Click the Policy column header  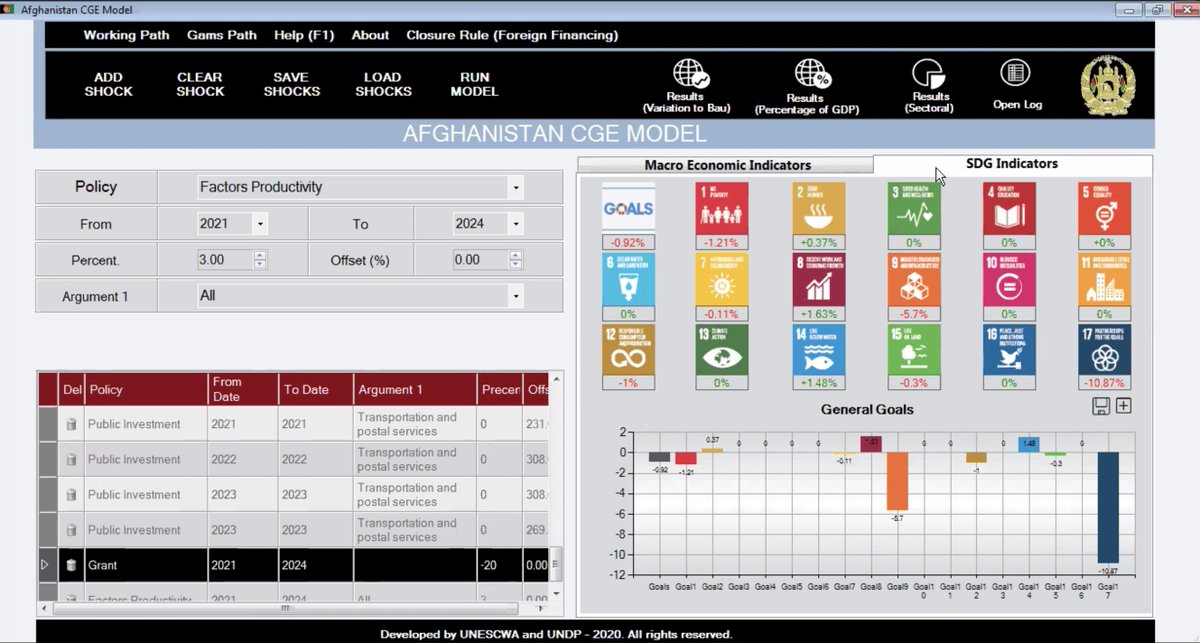coord(145,390)
